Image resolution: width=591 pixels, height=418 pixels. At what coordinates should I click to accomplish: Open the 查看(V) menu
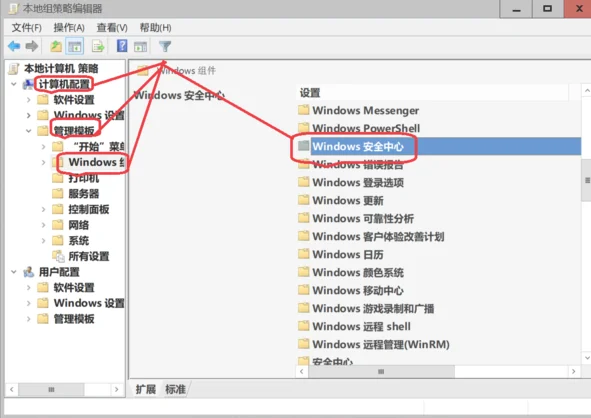[112, 28]
